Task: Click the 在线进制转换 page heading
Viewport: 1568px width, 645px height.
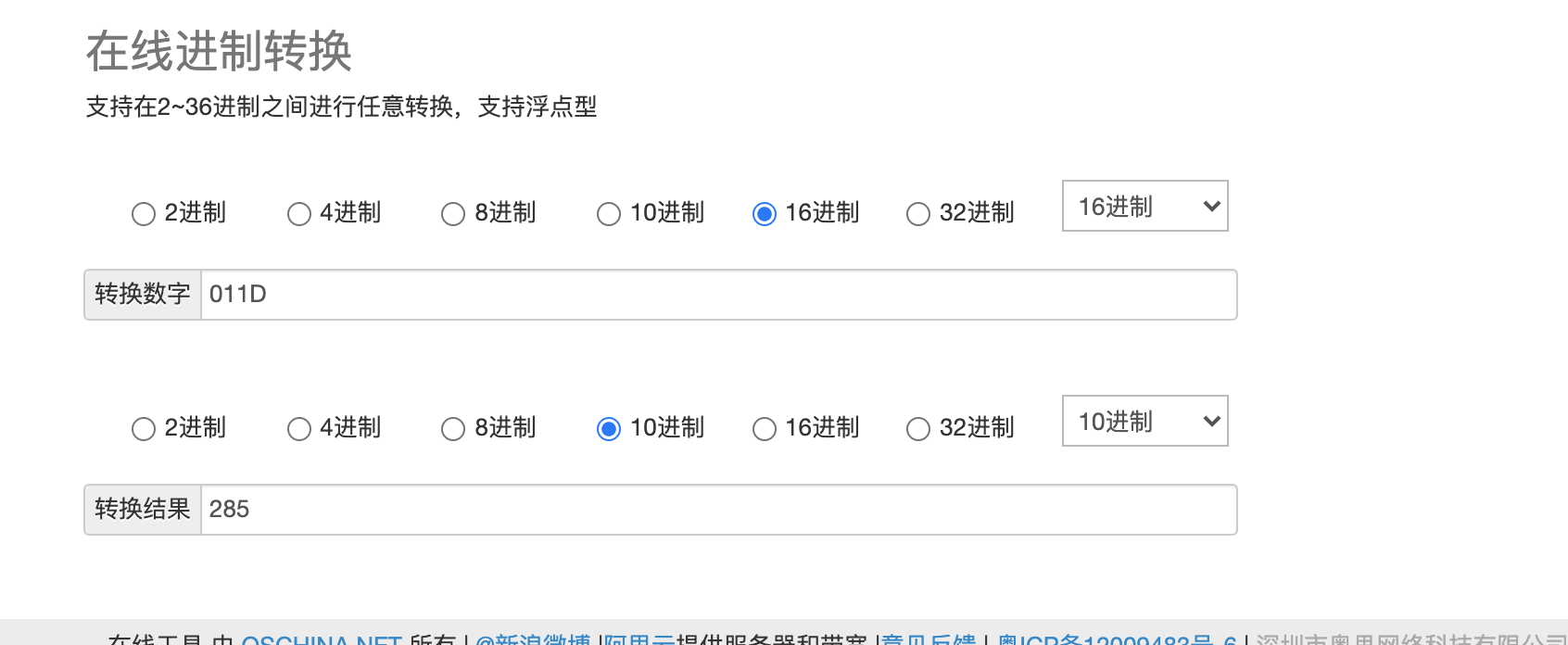Action: tap(220, 51)
